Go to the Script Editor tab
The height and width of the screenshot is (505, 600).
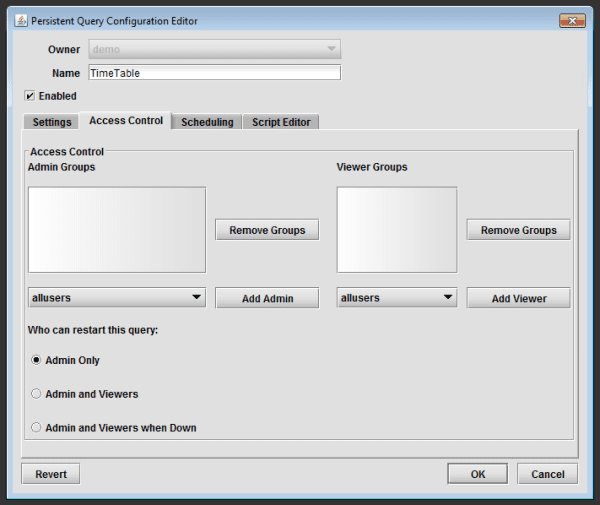281,122
